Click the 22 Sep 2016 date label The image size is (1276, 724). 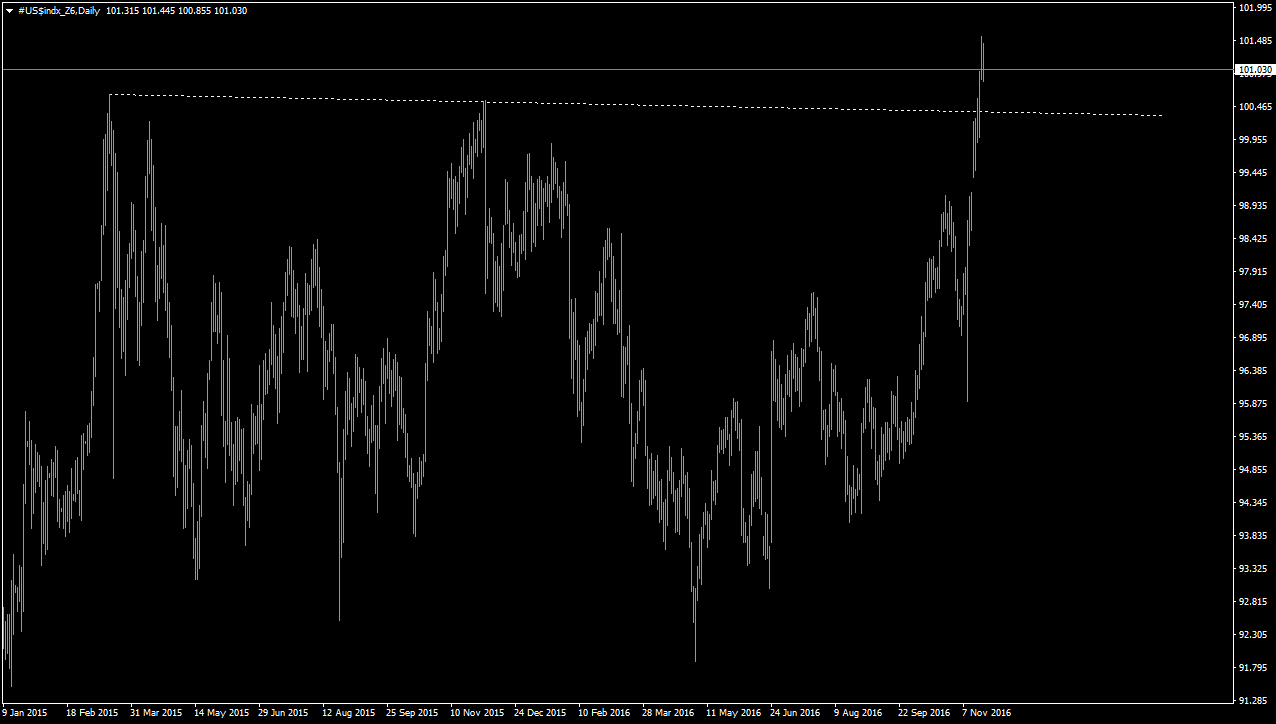pos(924,713)
